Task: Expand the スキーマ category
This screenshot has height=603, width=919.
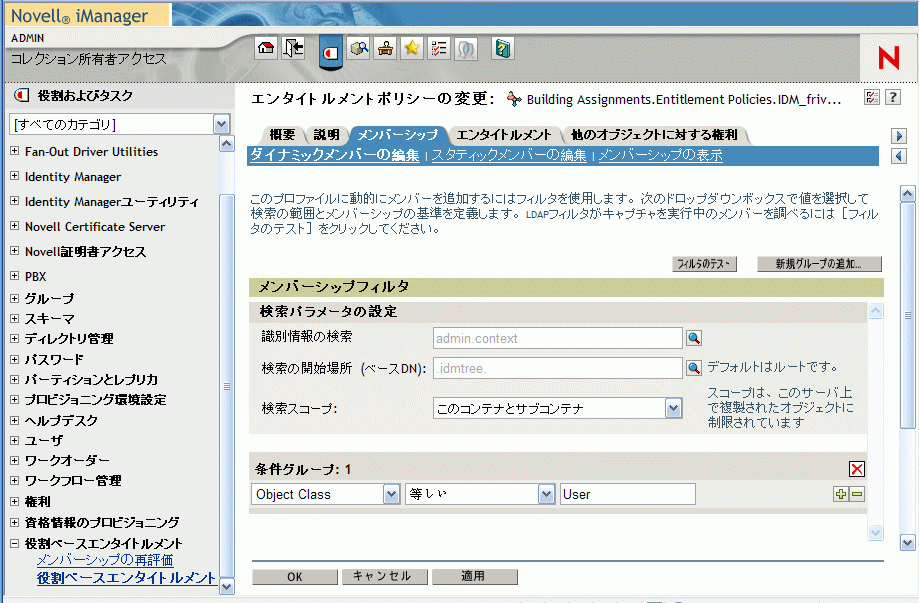Action: [15, 318]
